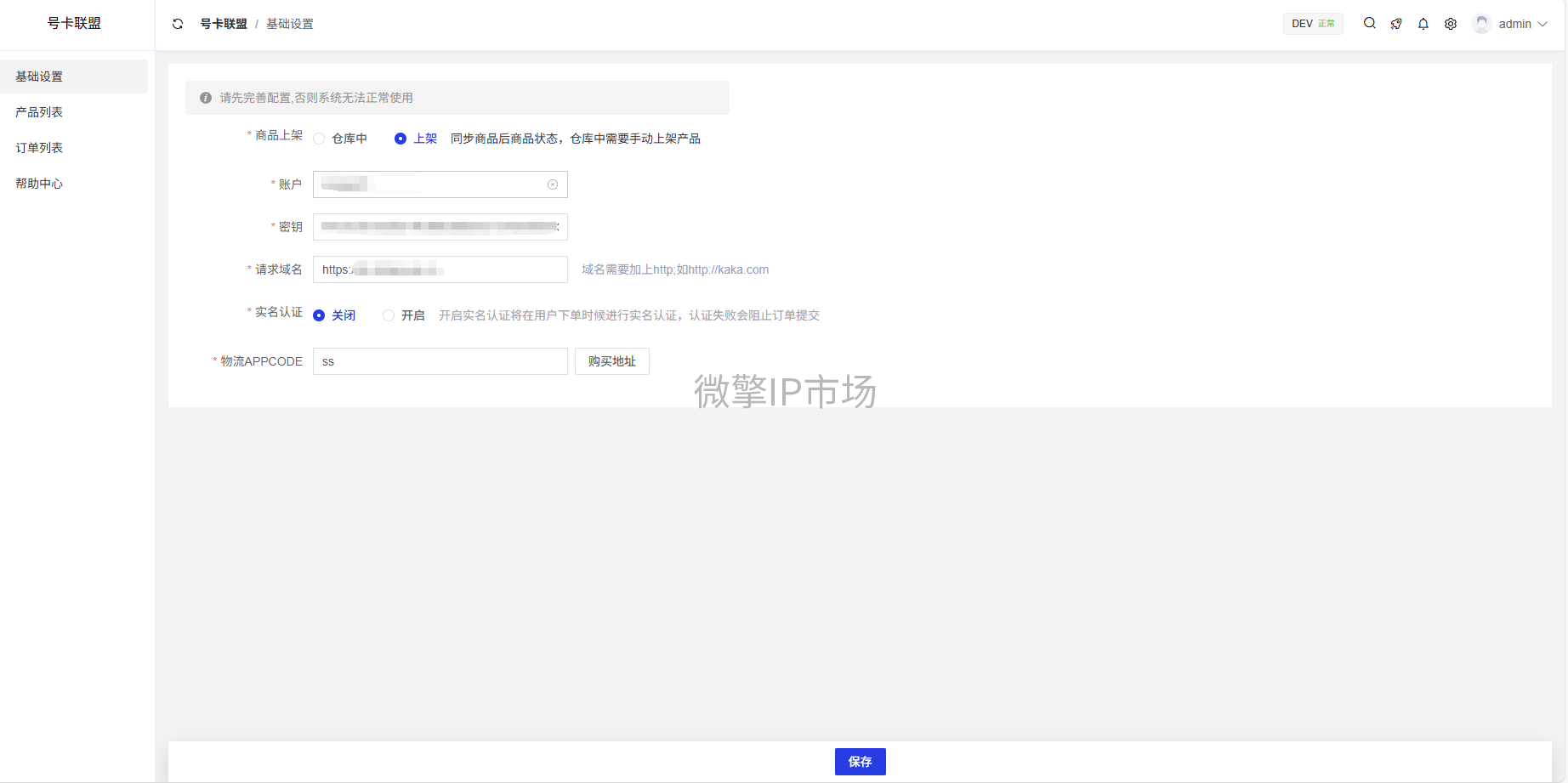Image resolution: width=1568 pixels, height=783 pixels.
Task: Open search with the magnifier icon
Action: 1369,24
